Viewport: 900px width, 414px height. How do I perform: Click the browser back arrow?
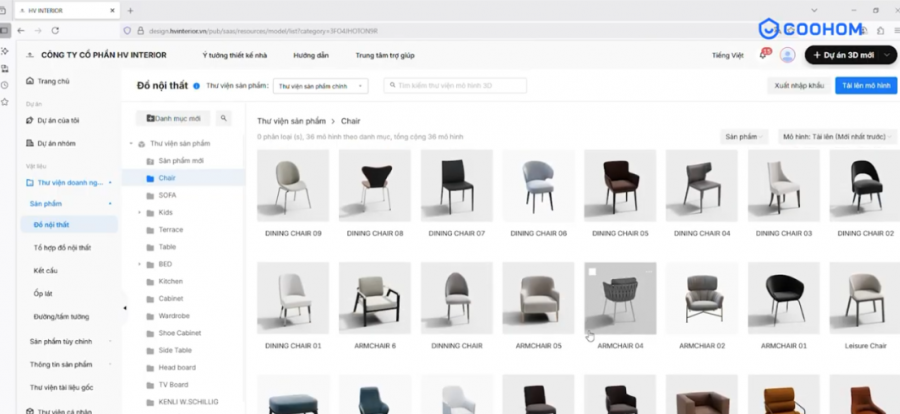tap(21, 30)
